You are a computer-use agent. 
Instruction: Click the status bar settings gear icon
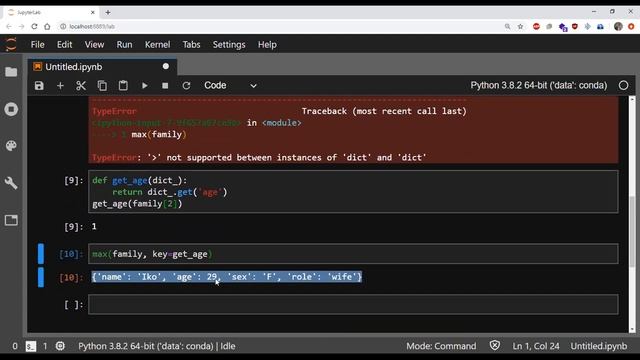(60, 346)
